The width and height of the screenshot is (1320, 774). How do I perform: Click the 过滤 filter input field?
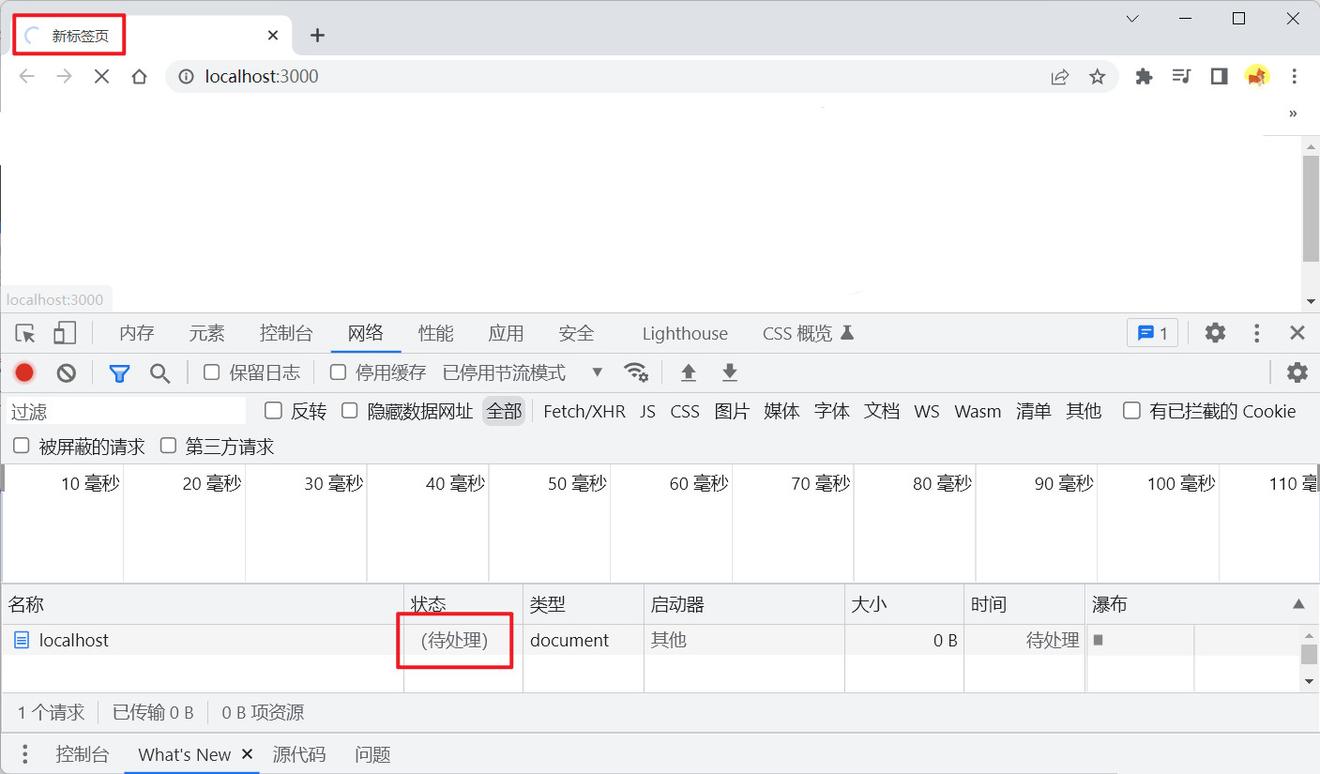(x=125, y=411)
